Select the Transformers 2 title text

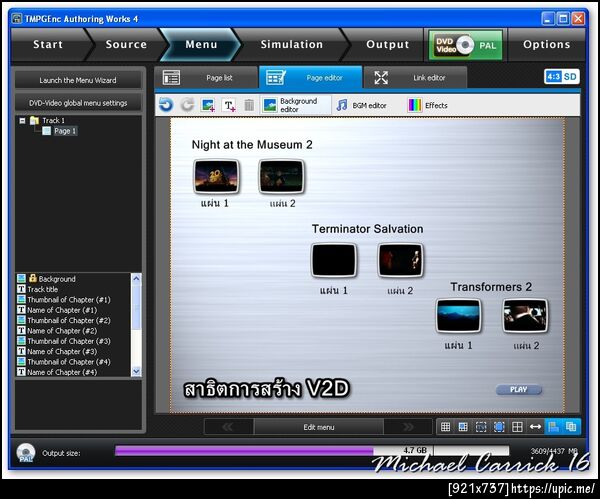(491, 287)
